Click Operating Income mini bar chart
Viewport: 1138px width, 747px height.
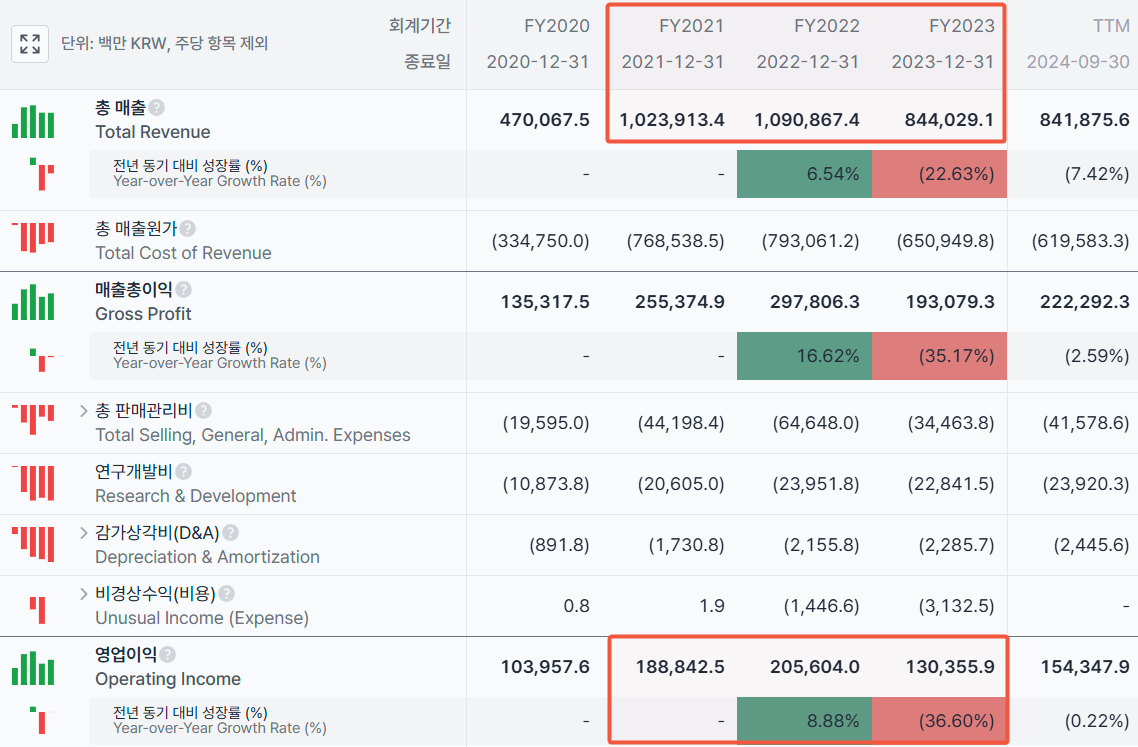click(33, 668)
